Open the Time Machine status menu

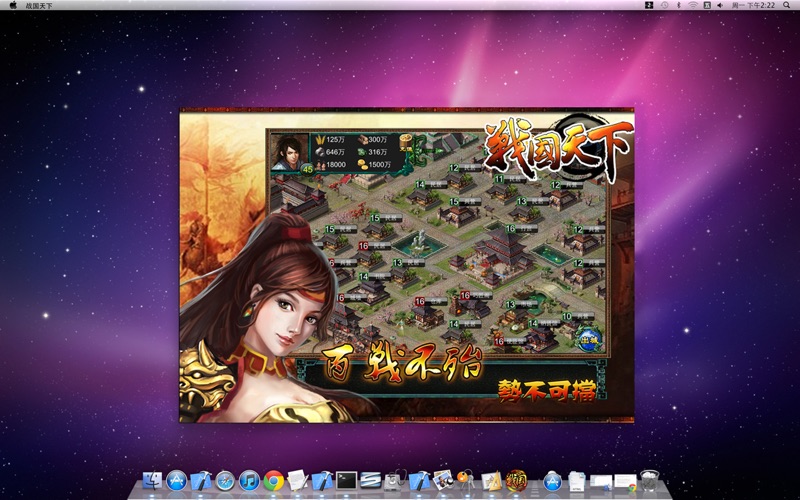pos(664,5)
